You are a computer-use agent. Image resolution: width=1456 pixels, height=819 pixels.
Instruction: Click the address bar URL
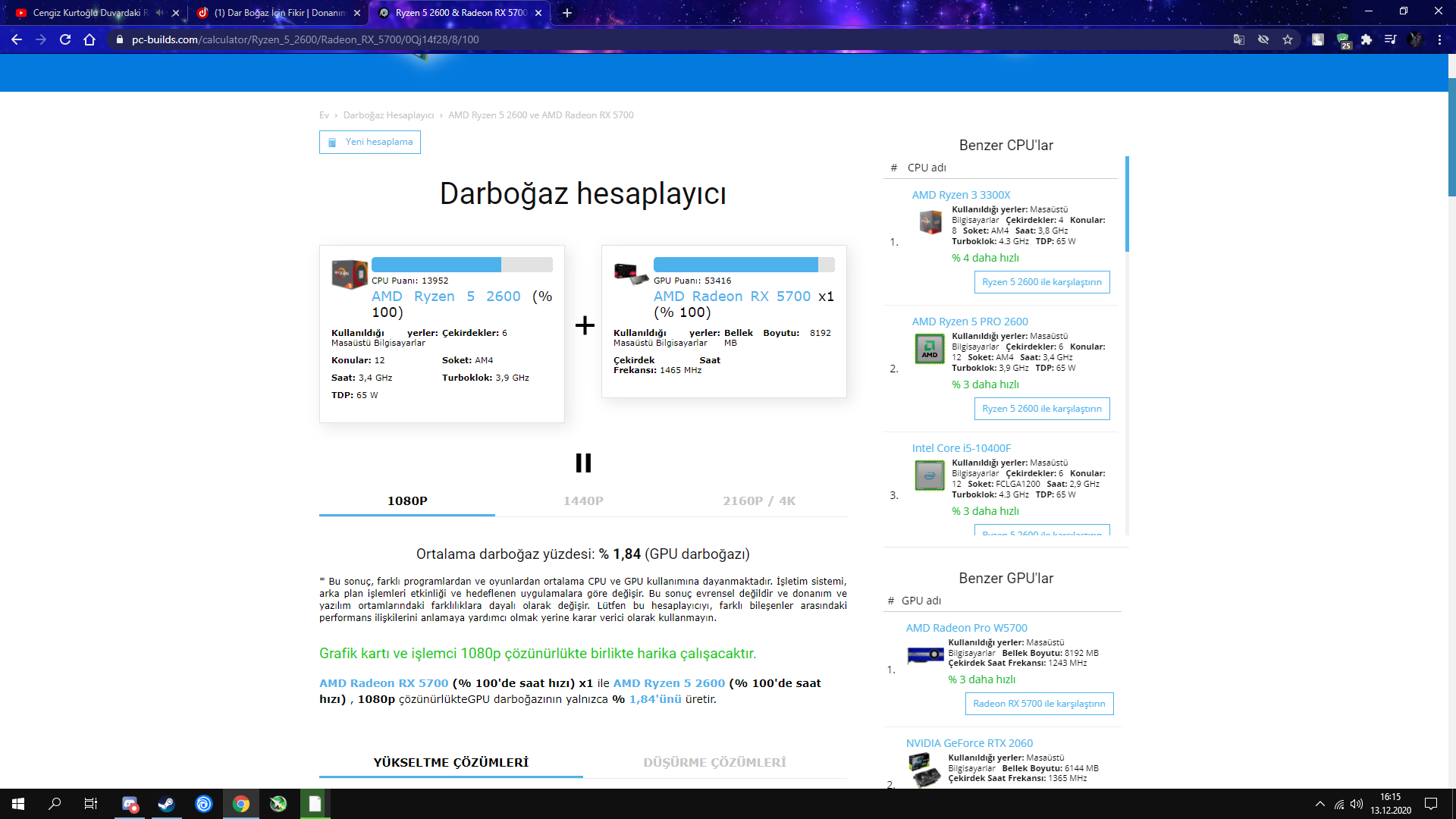pyautogui.click(x=305, y=39)
